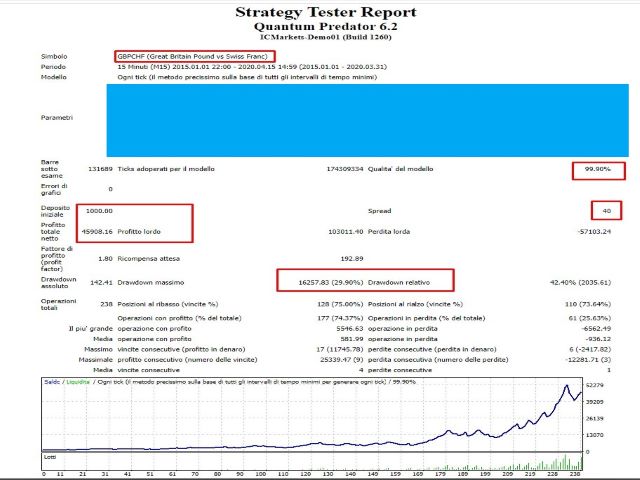Image resolution: width=640 pixels, height=480 pixels.
Task: Select the 103011.40 gross profit value
Action: [x=346, y=231]
